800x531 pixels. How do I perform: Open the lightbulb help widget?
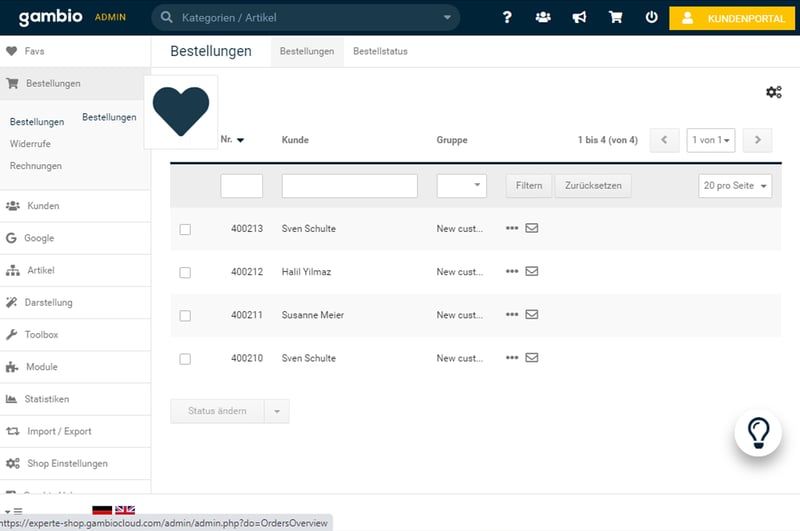tap(758, 432)
